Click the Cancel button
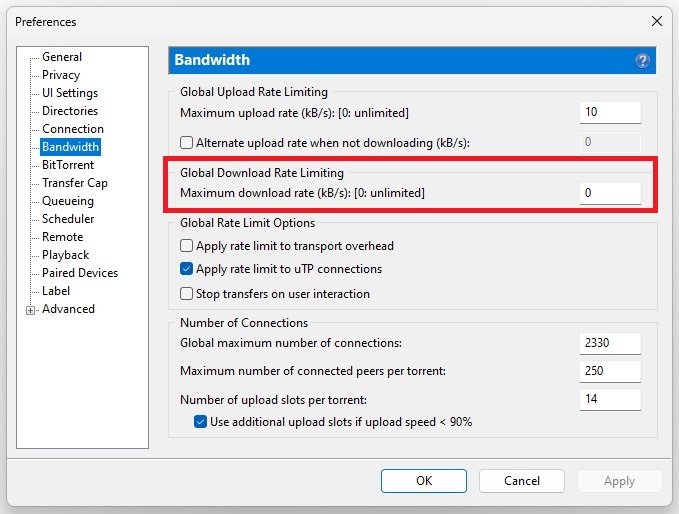Viewport: 679px width, 514px height. [x=522, y=481]
